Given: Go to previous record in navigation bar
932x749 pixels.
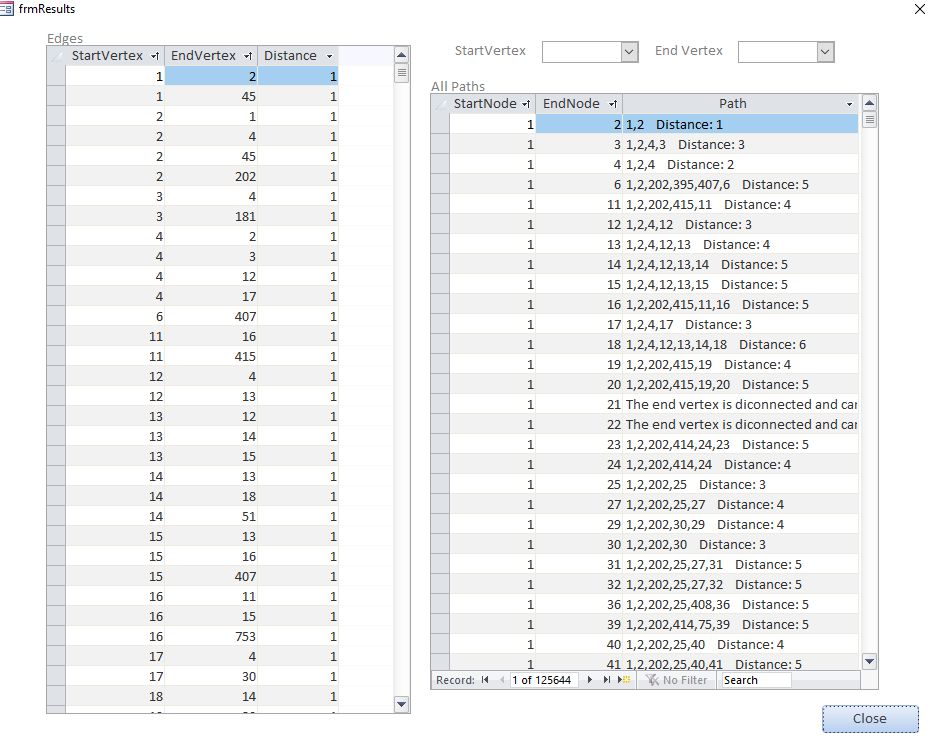Looking at the screenshot, I should point(502,679).
